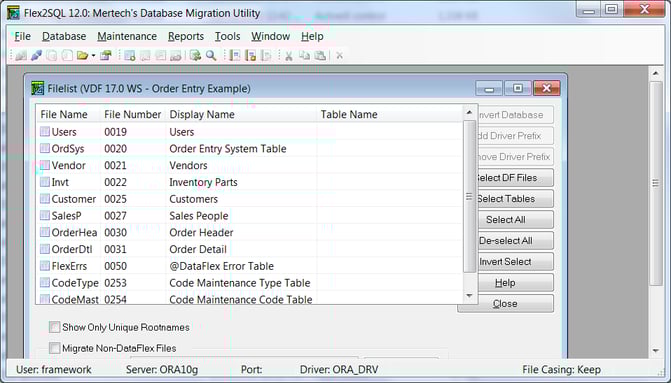Open the dropdown arrow next to folder icon
671x383 pixels.
[x=93, y=56]
